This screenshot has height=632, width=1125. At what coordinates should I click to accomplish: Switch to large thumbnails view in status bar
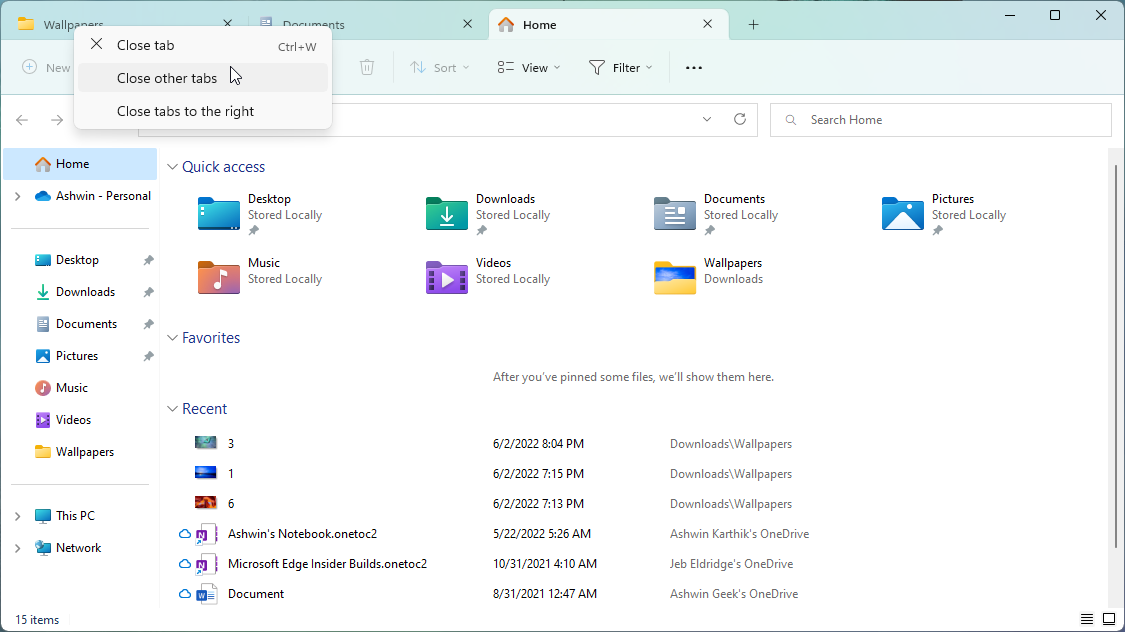1108,619
